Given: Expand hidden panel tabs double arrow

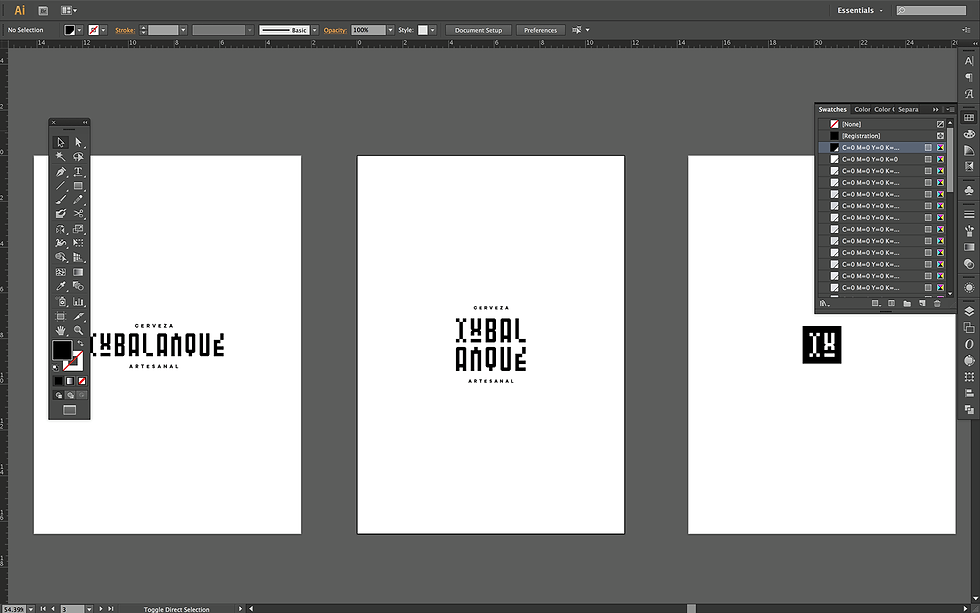Looking at the screenshot, I should click(936, 109).
